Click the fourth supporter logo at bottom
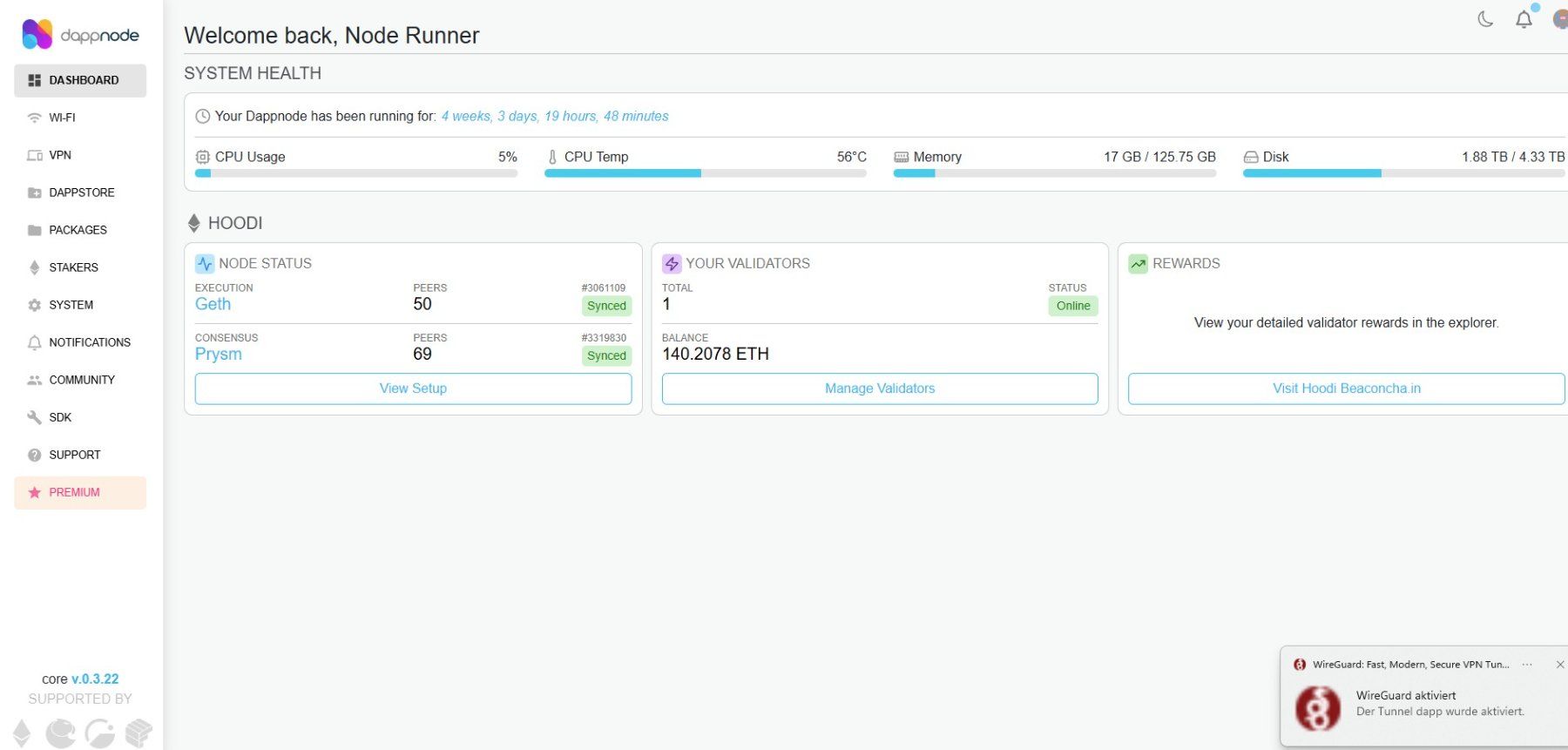Screen dimensions: 1568x750 point(139,733)
